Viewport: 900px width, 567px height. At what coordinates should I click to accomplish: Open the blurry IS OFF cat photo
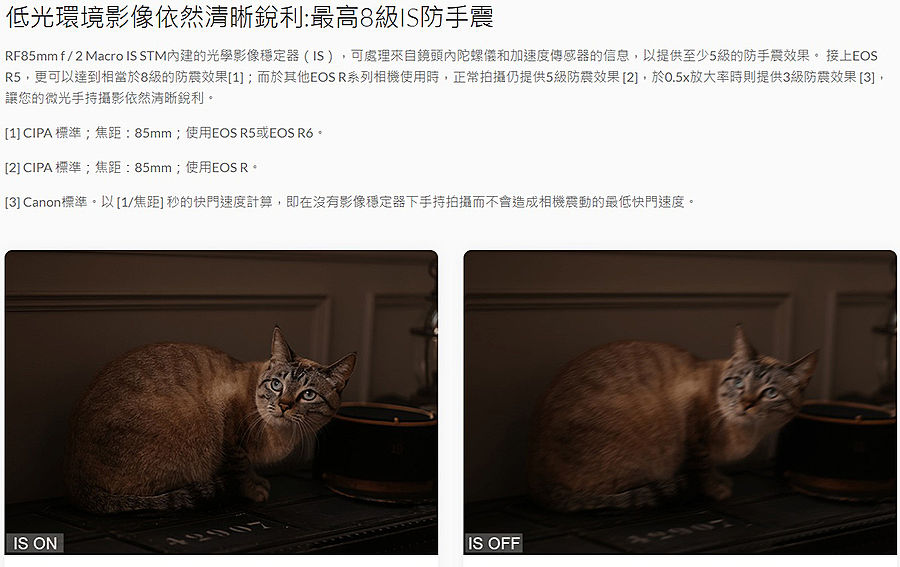(x=680, y=402)
